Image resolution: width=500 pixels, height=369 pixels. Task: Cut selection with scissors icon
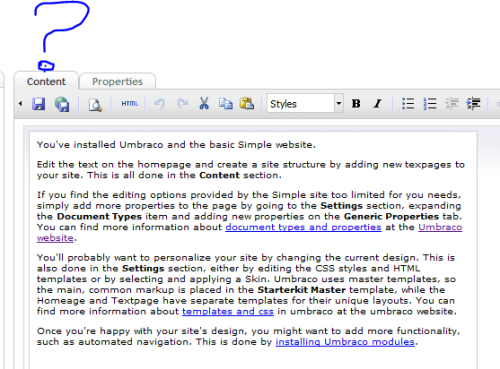coord(204,104)
